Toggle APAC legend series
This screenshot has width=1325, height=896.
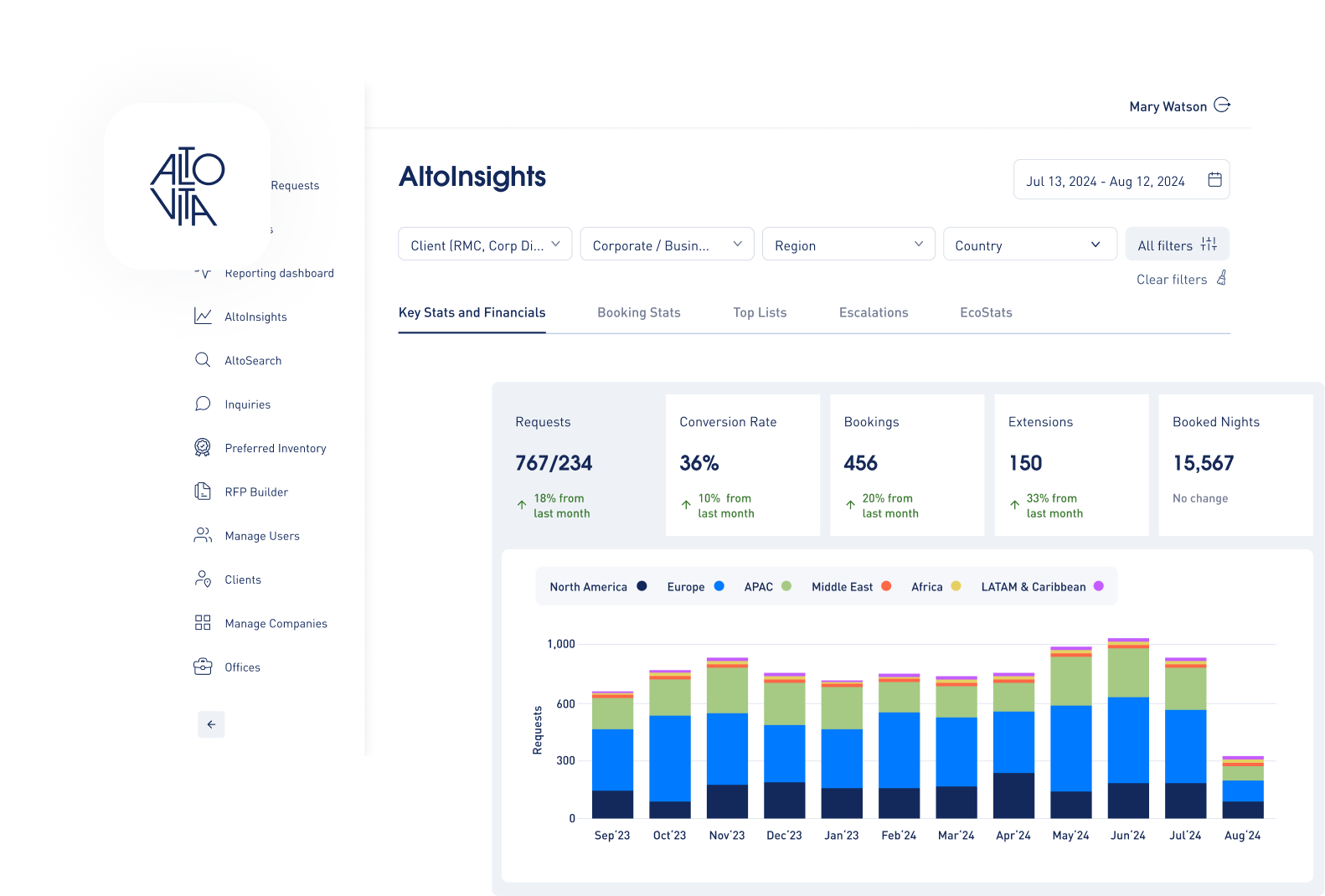coord(767,587)
